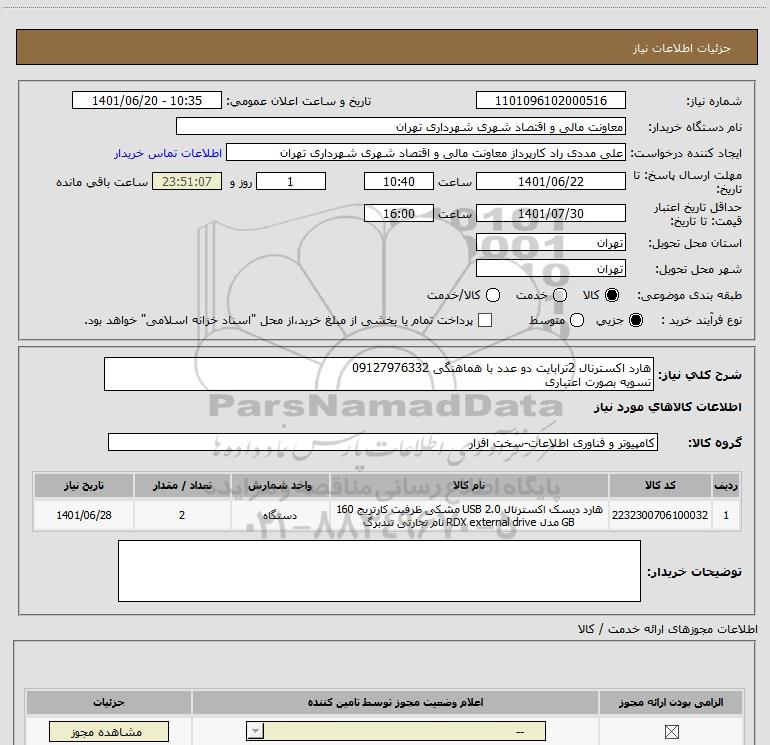Image resolution: width=770 pixels, height=745 pixels.
Task: Click product code 2232300706100032 cell
Action: tap(660, 515)
